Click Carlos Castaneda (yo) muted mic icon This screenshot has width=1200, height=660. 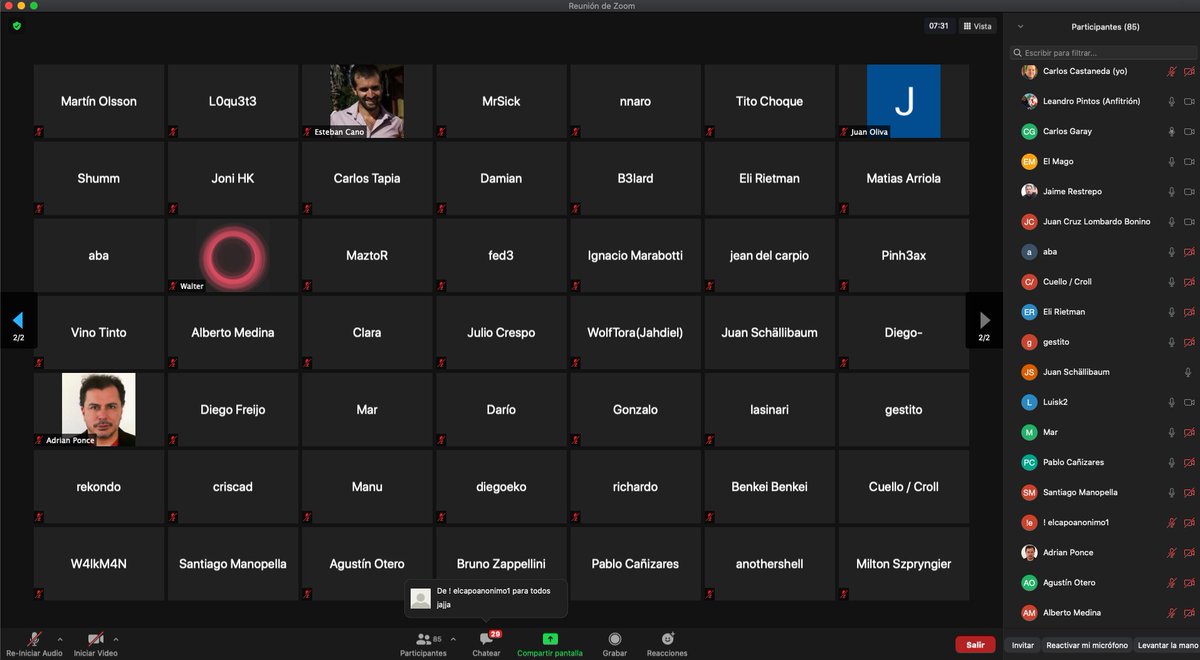[1171, 71]
